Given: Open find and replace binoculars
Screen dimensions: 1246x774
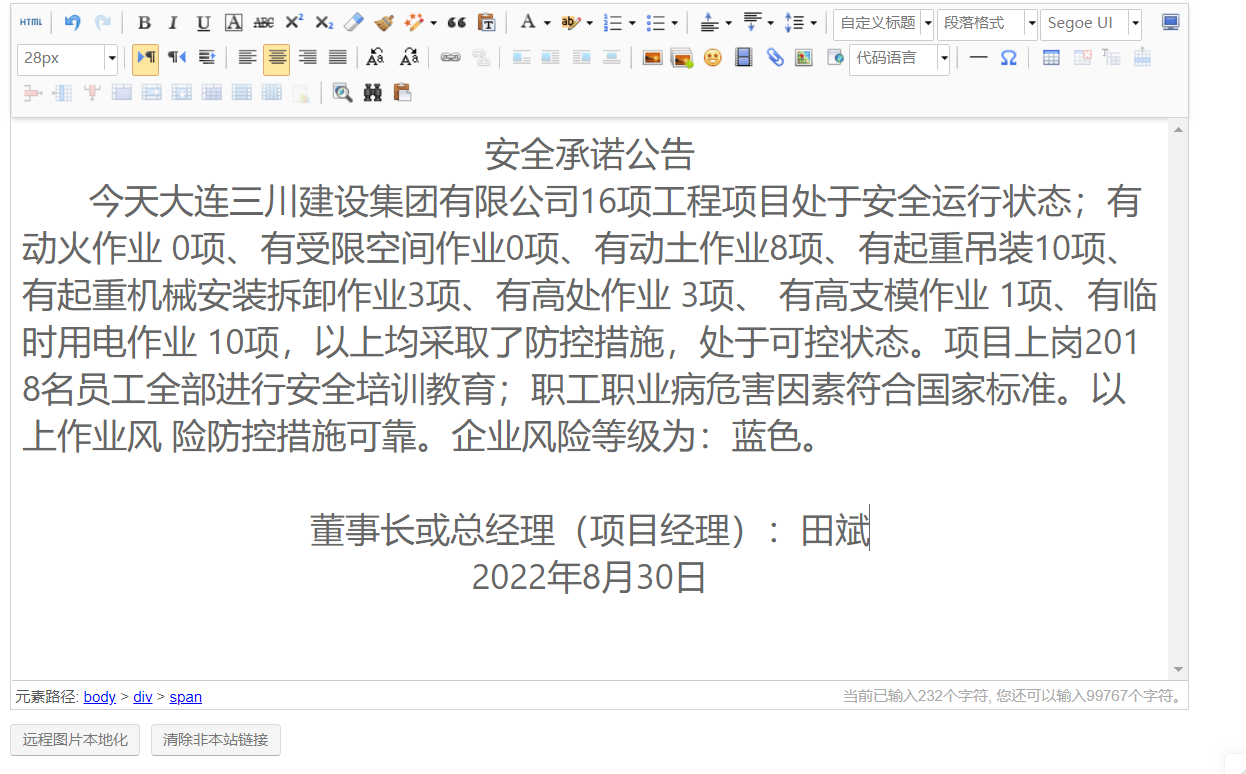Looking at the screenshot, I should pos(373,93).
